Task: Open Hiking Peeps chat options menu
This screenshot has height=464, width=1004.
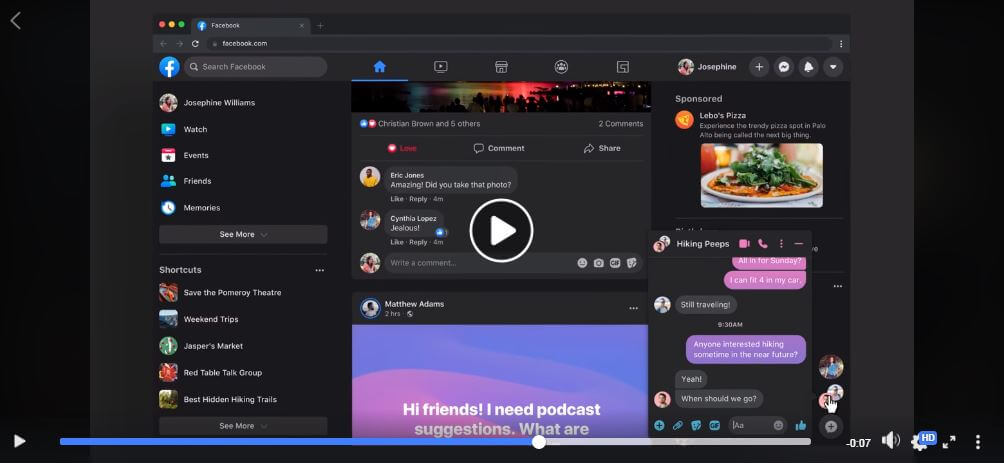Action: point(781,244)
